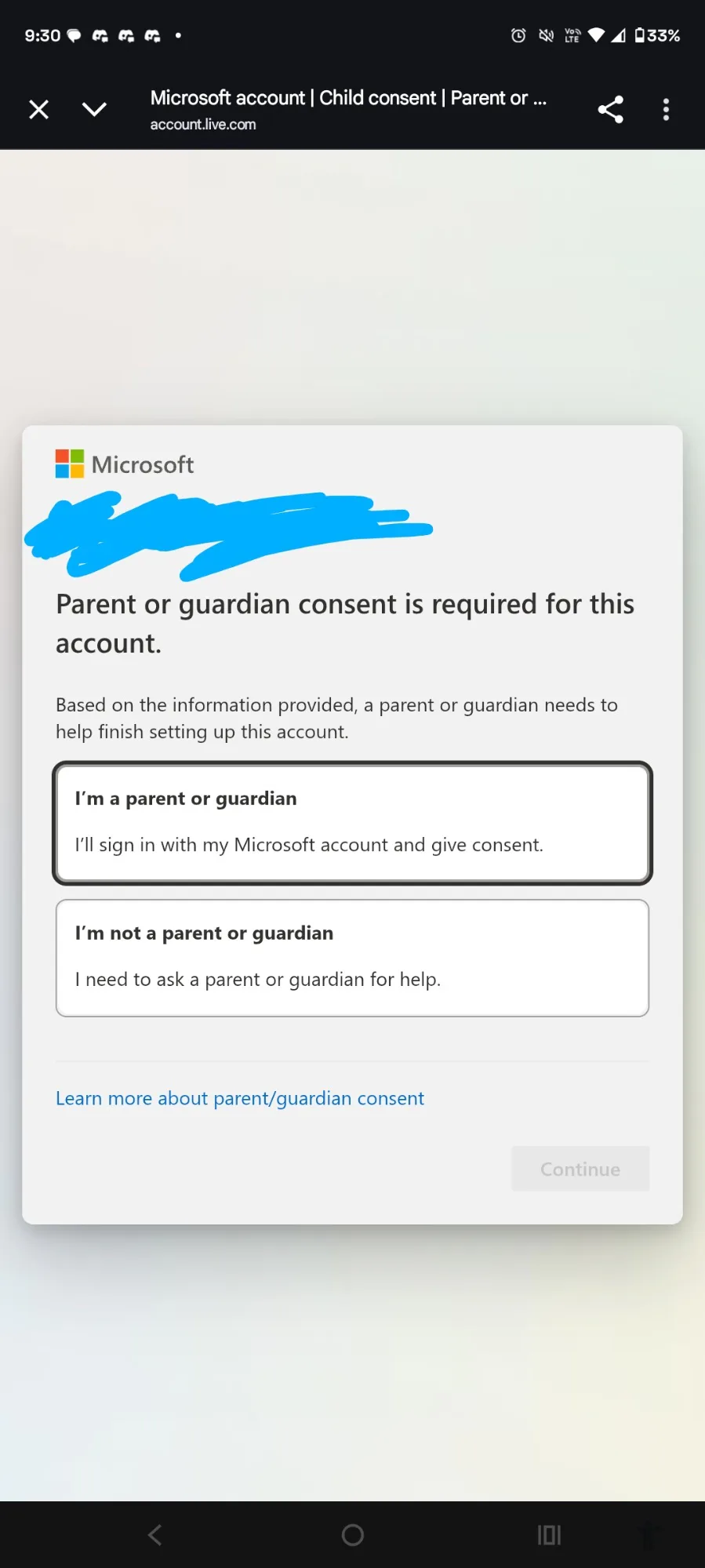Open "Learn more about parent/guardian consent" link
The image size is (705, 1568).
coord(239,1098)
